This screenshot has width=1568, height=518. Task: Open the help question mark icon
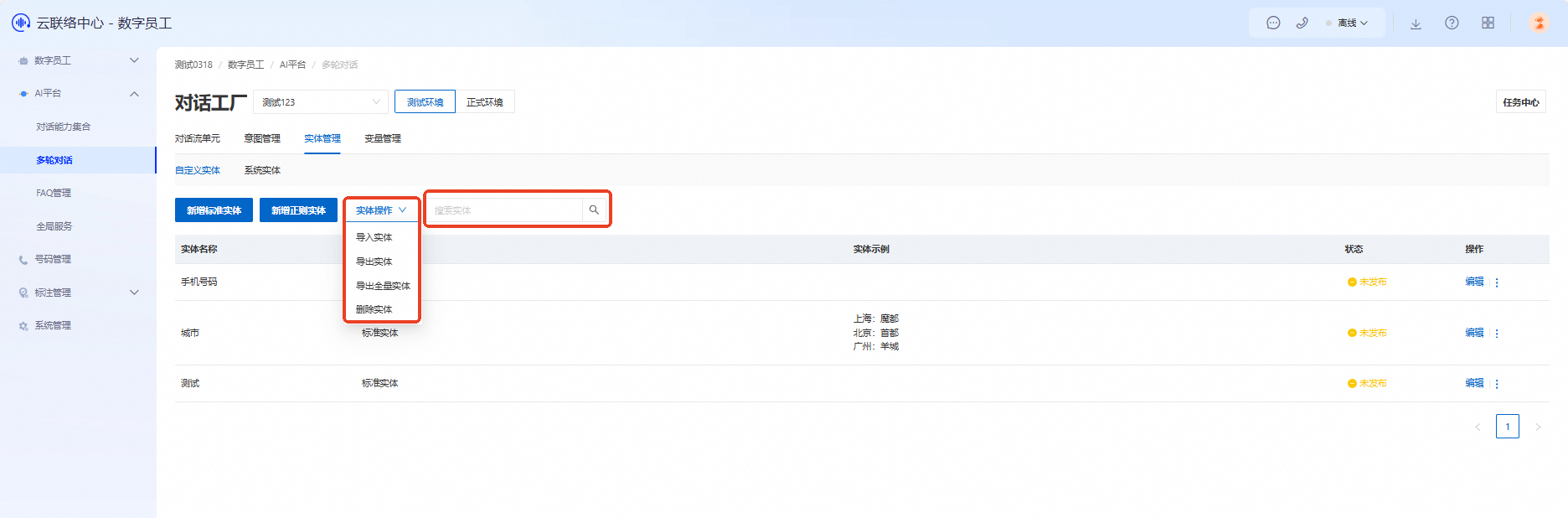pyautogui.click(x=1452, y=23)
